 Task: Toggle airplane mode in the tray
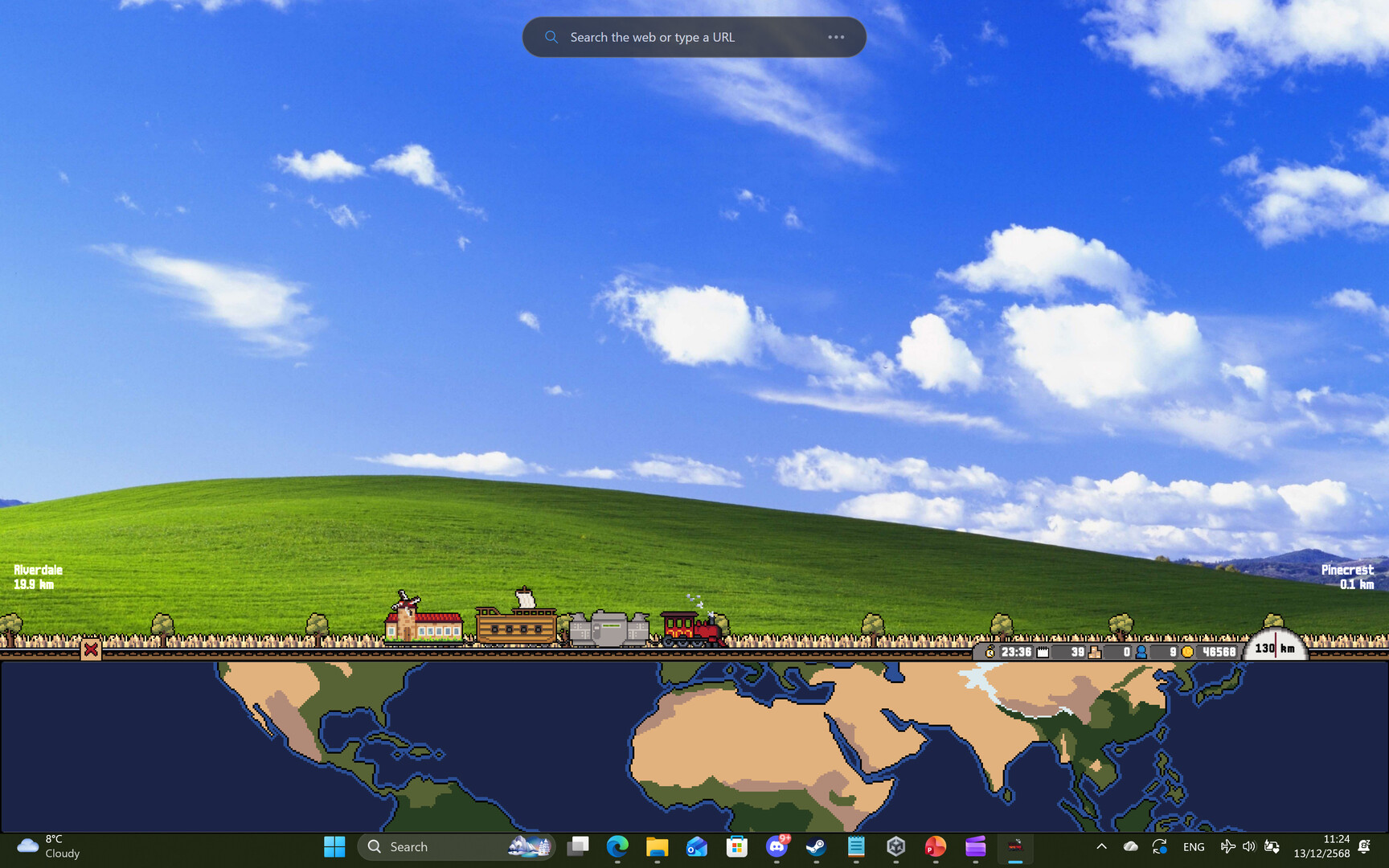1228,846
